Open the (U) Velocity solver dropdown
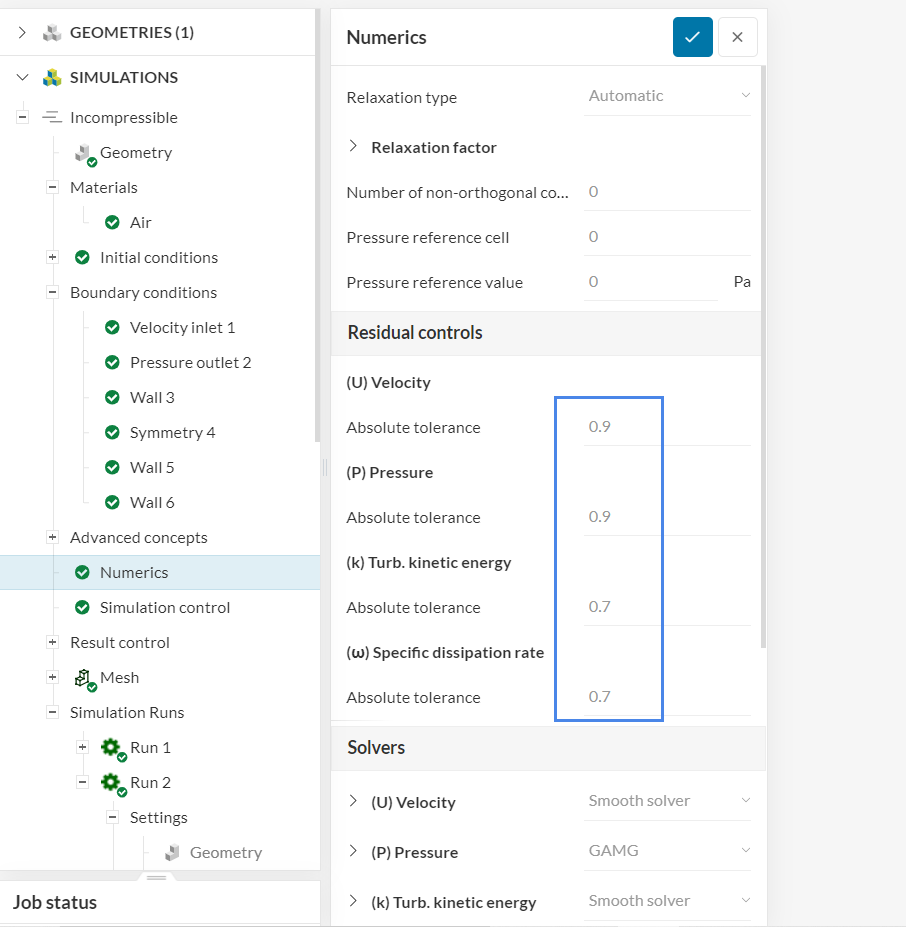 coord(668,801)
